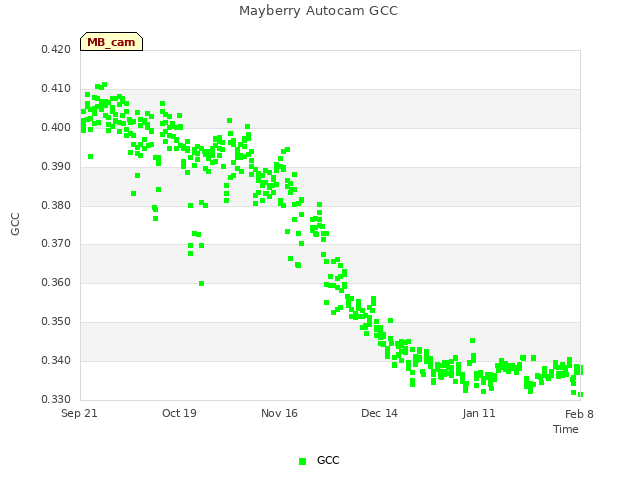Screen dimensions: 640x480
Task: Click the 0.410 y-axis label
Action: (56, 88)
